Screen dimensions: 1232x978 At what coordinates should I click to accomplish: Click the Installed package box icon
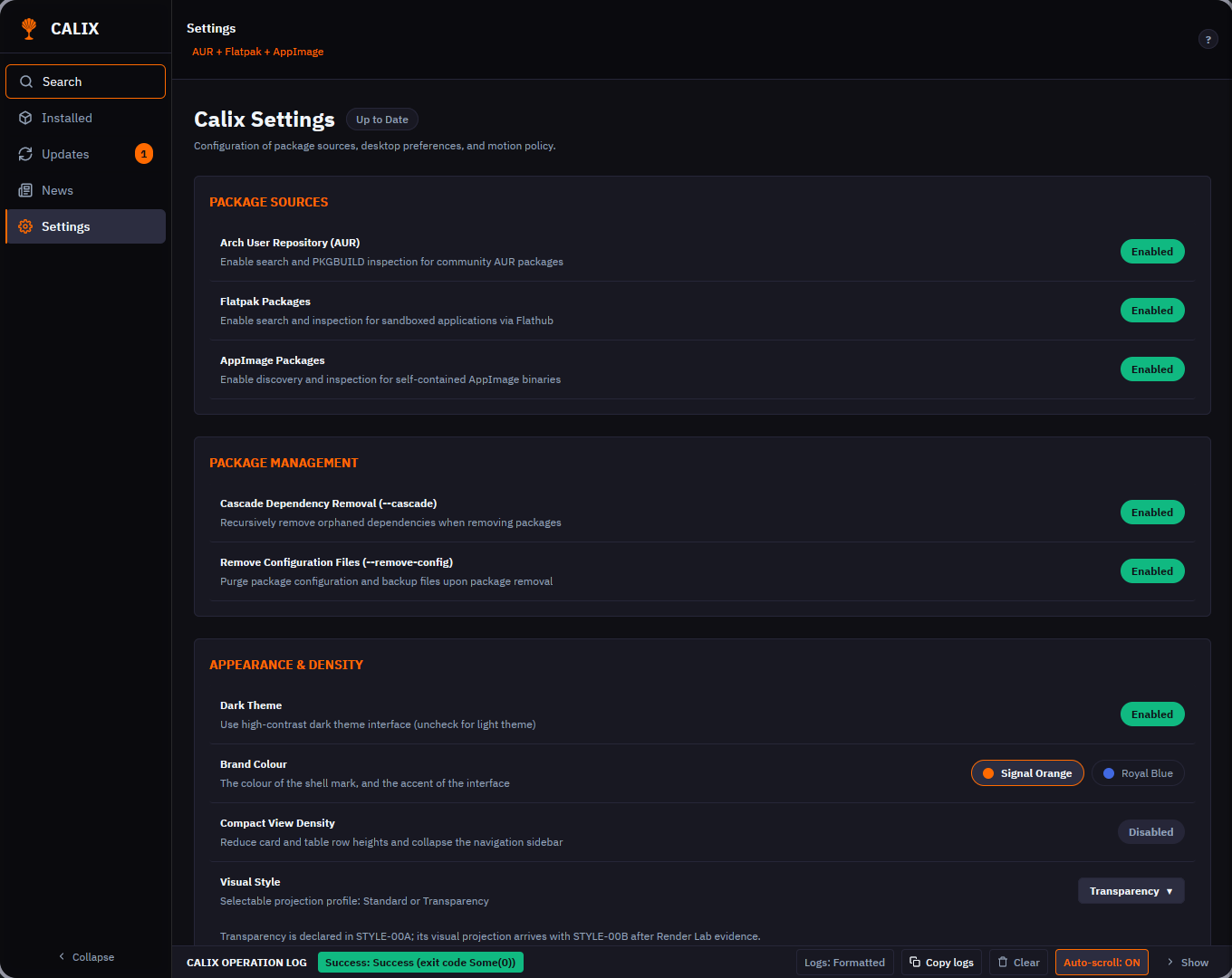coord(25,118)
